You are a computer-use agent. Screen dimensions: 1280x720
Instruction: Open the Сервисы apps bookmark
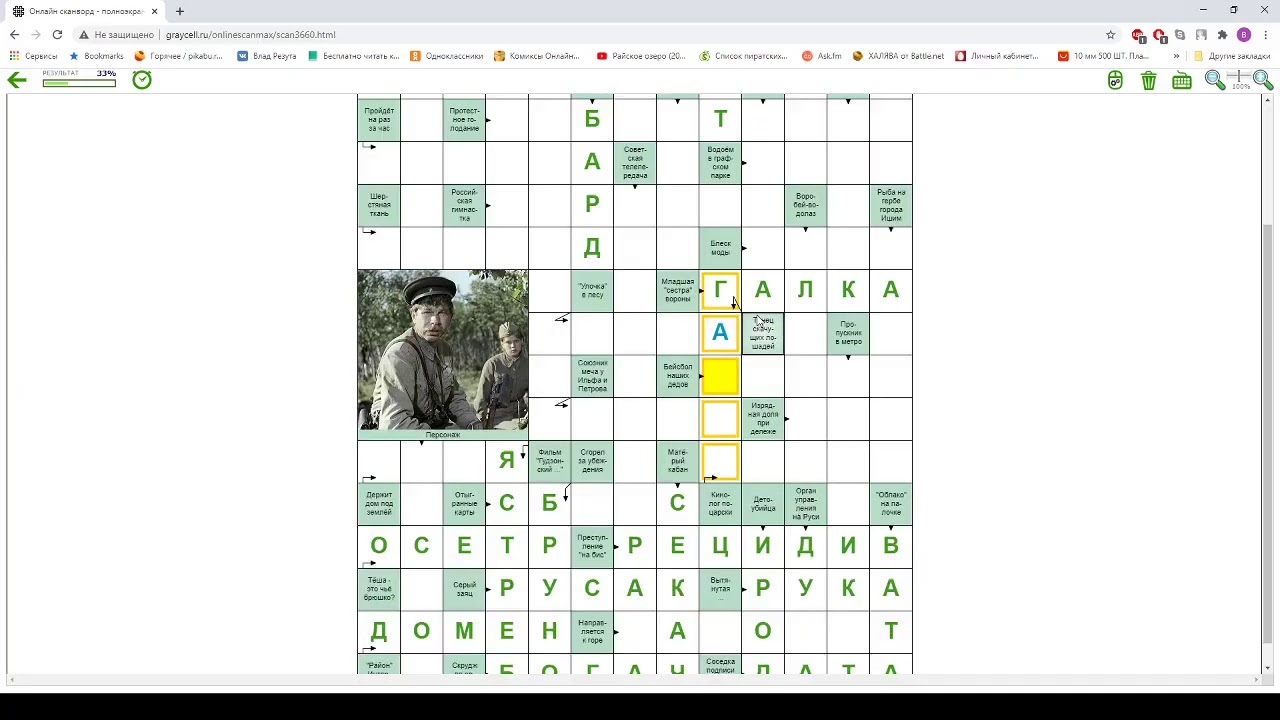pos(34,56)
